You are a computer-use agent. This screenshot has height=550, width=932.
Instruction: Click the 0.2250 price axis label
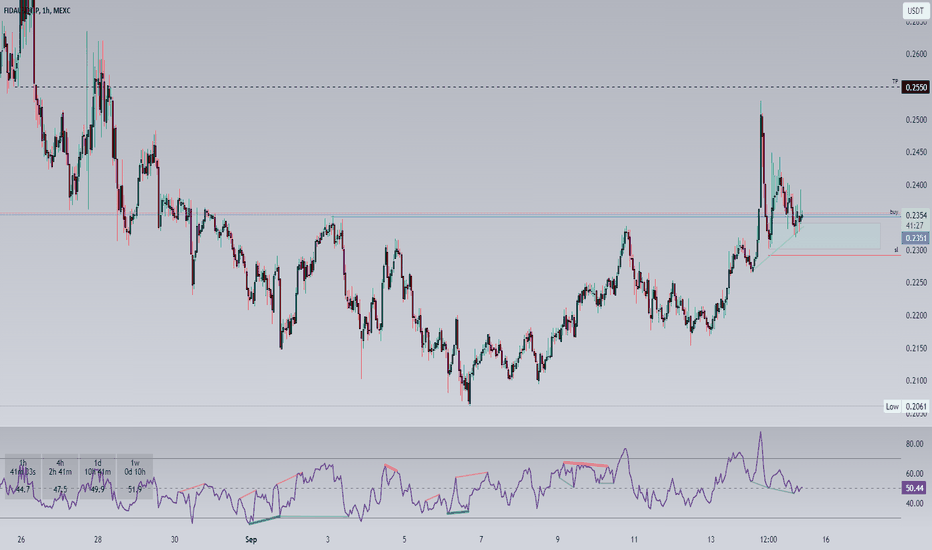click(916, 282)
